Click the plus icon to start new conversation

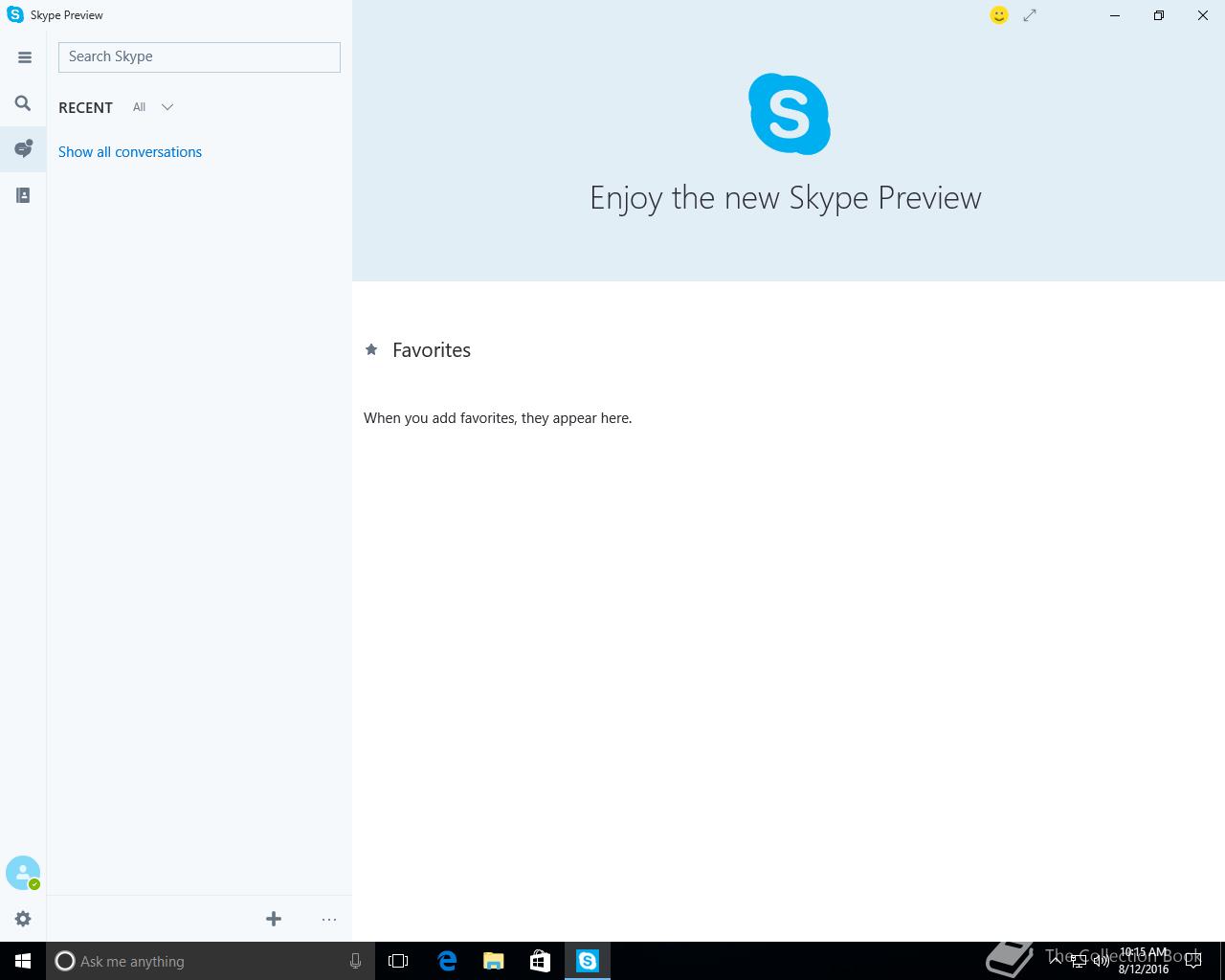point(274,919)
